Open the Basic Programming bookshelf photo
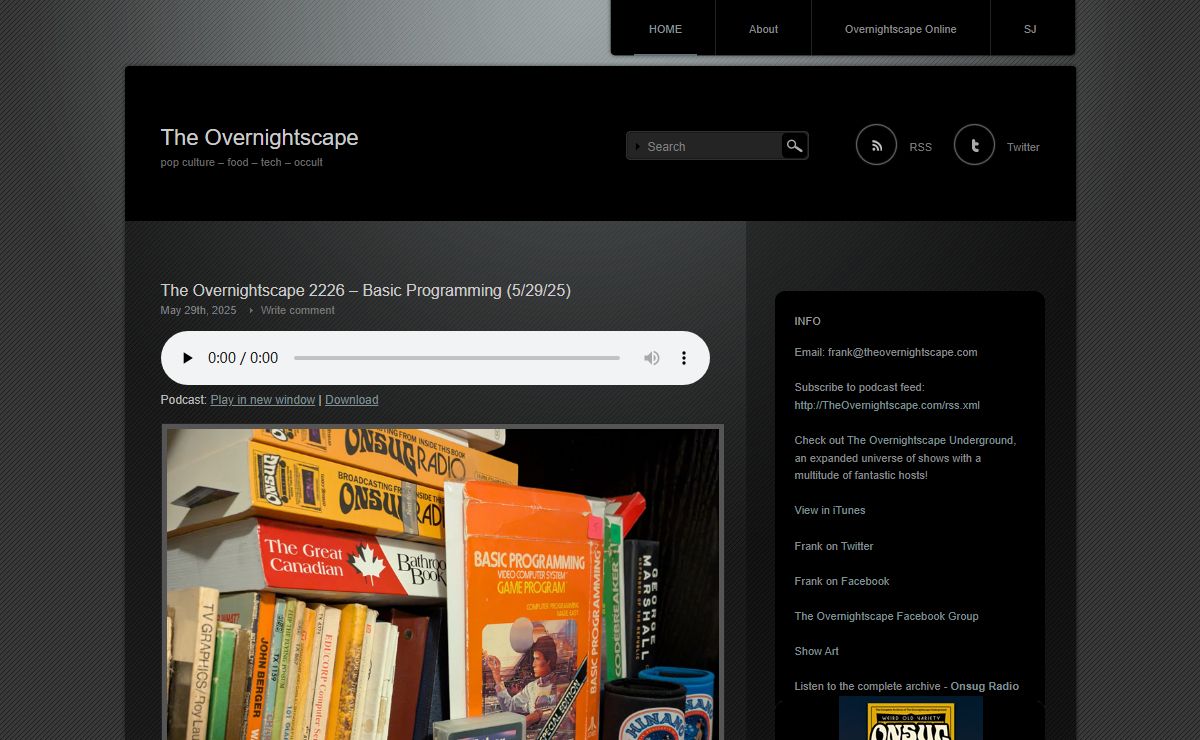Viewport: 1200px width, 740px height. (442, 583)
